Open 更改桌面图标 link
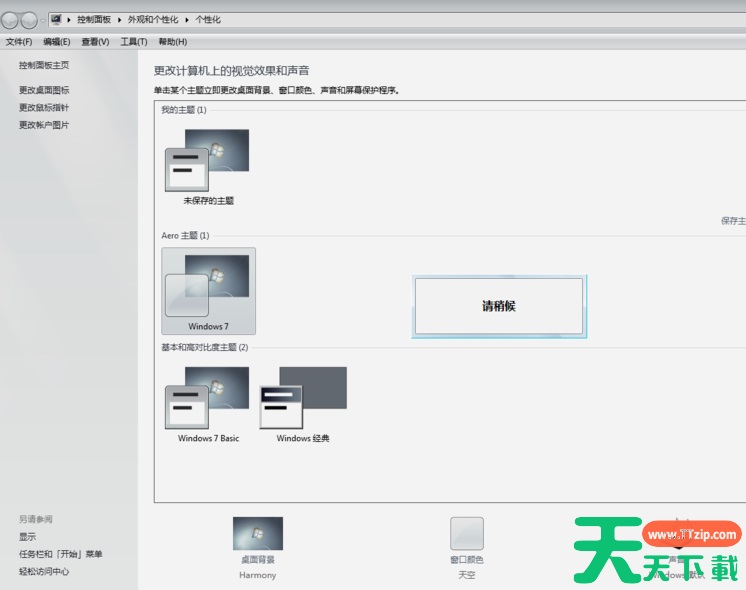This screenshot has height=590, width=746. 44,90
